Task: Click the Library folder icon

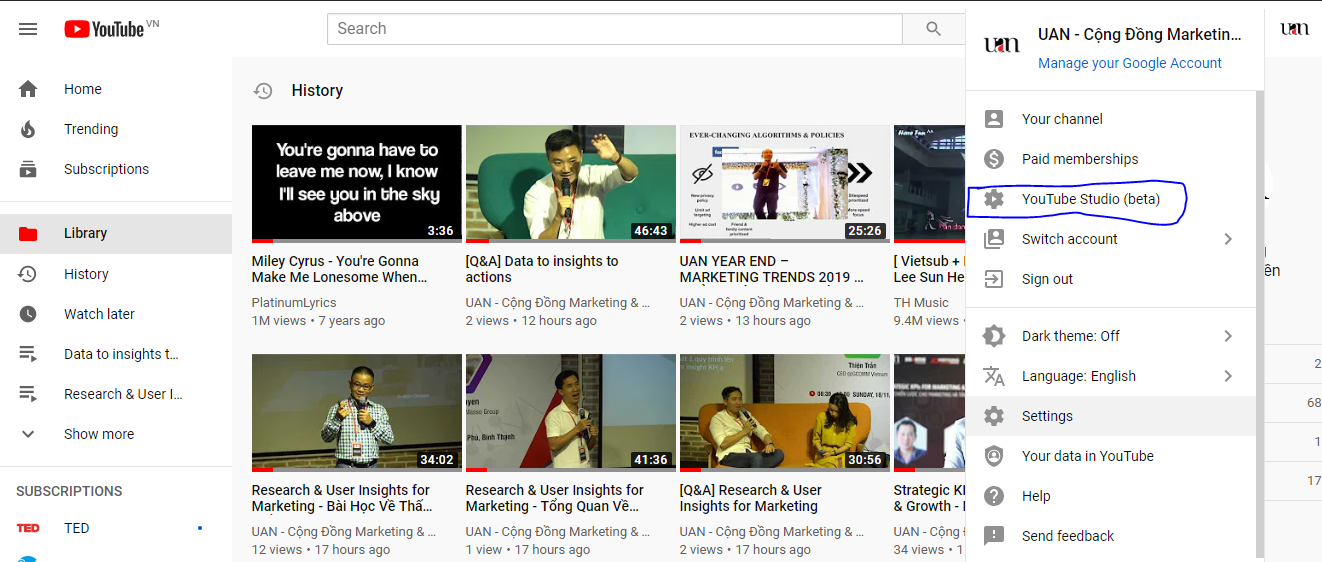Action: (x=28, y=233)
